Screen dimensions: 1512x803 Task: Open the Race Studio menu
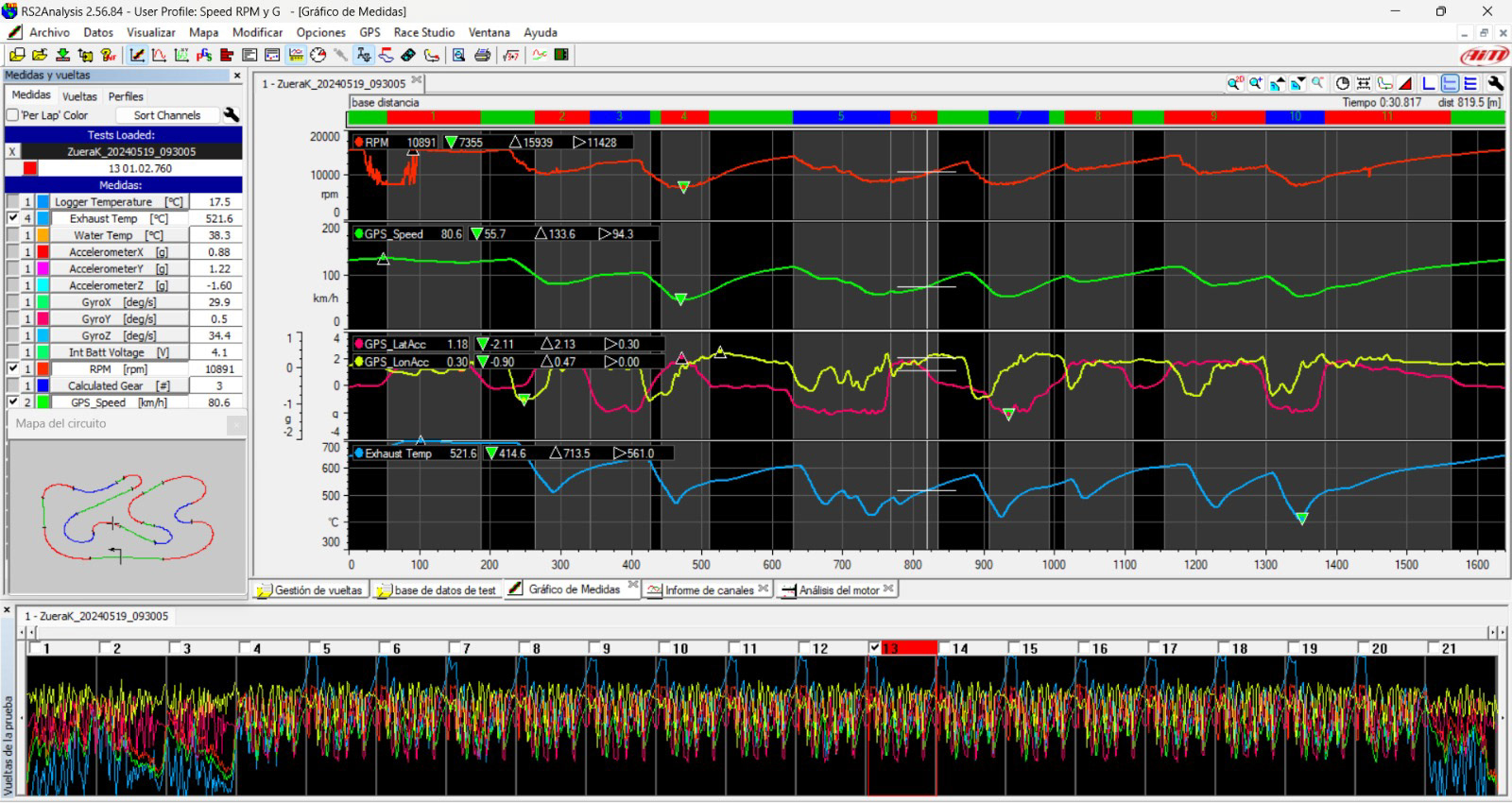tap(424, 32)
